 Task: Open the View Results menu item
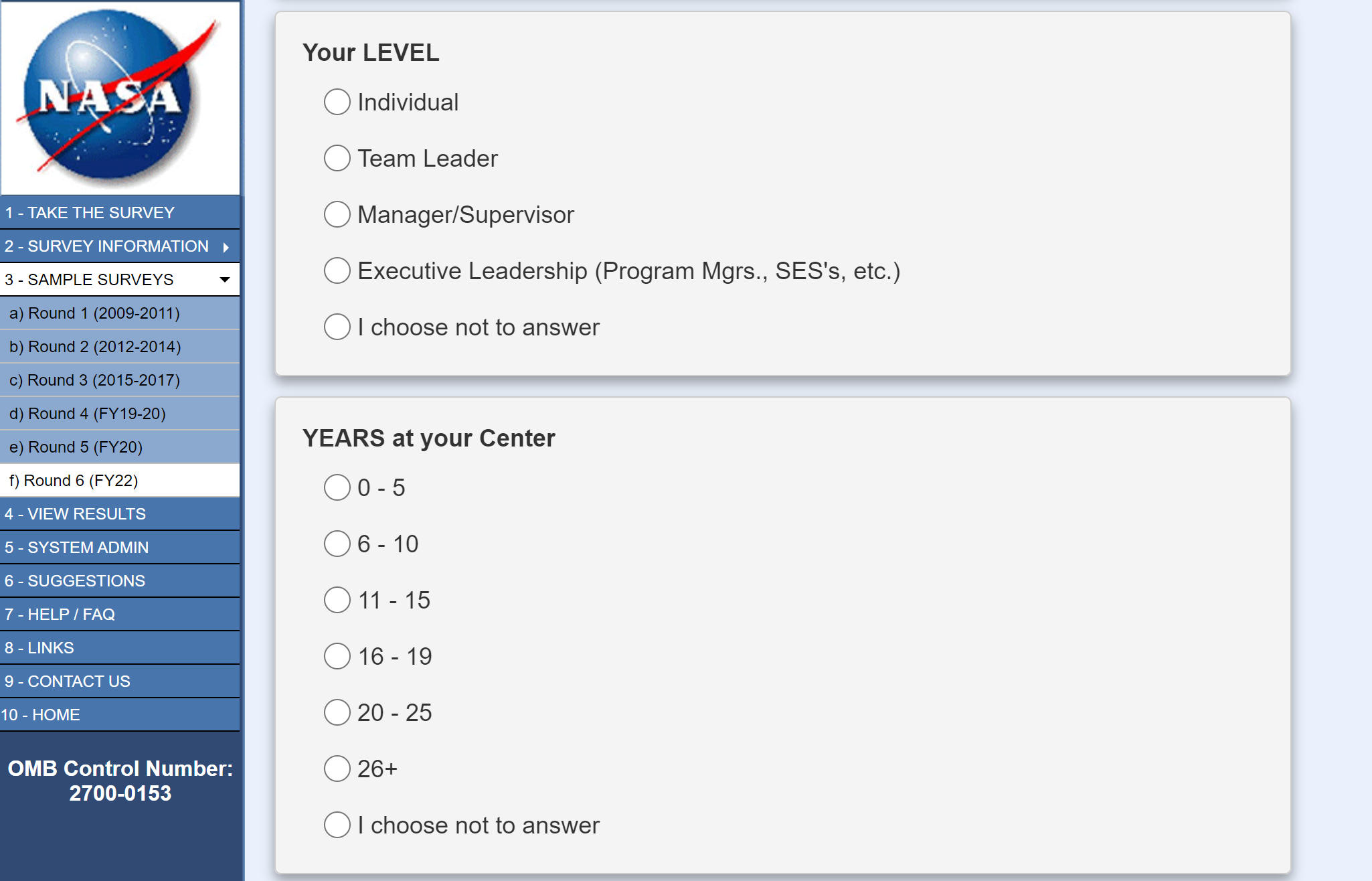pyautogui.click(x=75, y=514)
